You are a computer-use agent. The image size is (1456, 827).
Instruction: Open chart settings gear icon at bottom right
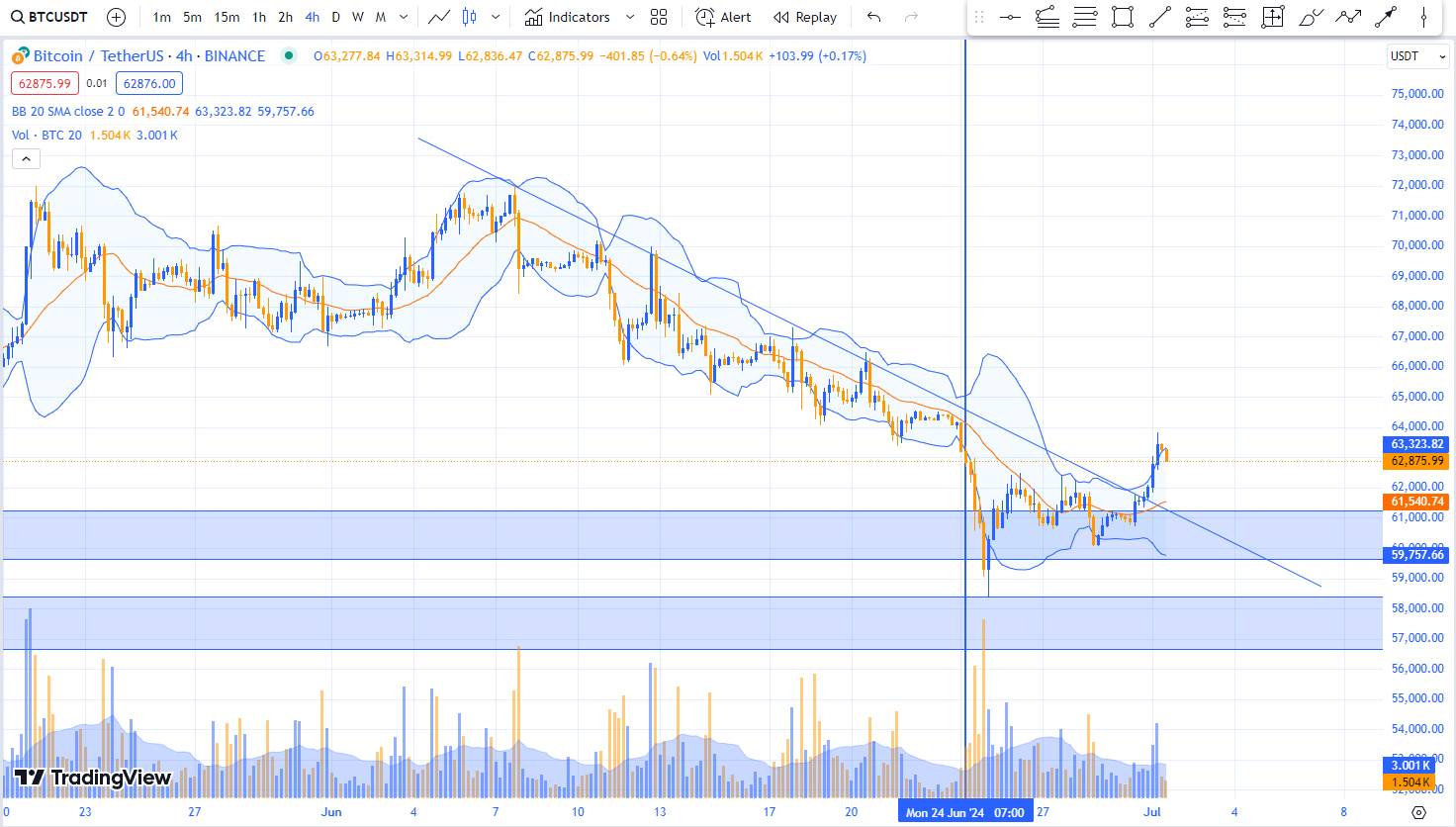pyautogui.click(x=1418, y=812)
